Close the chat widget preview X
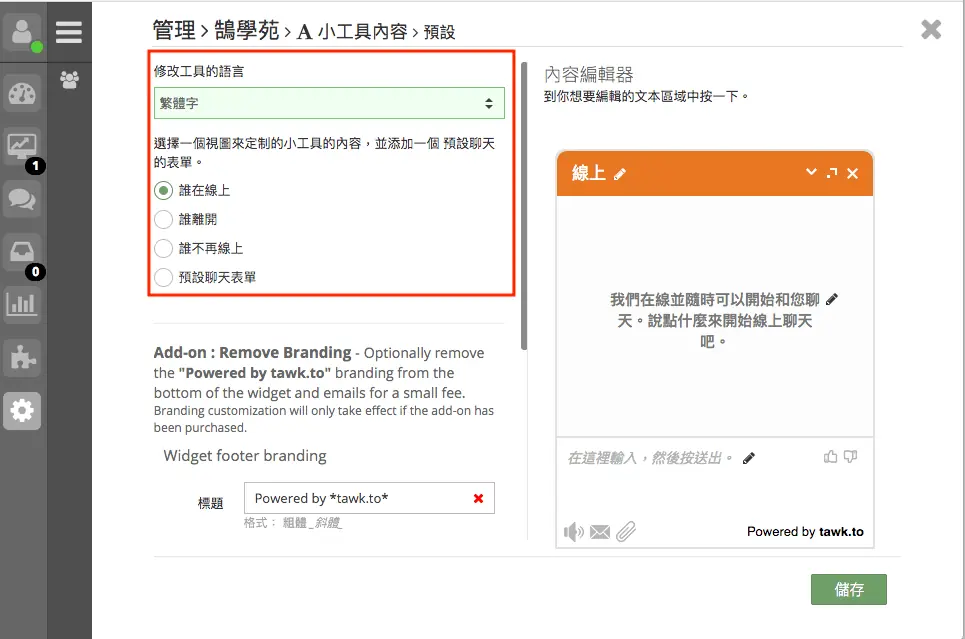Viewport: 965px width, 639px height. (x=852, y=174)
